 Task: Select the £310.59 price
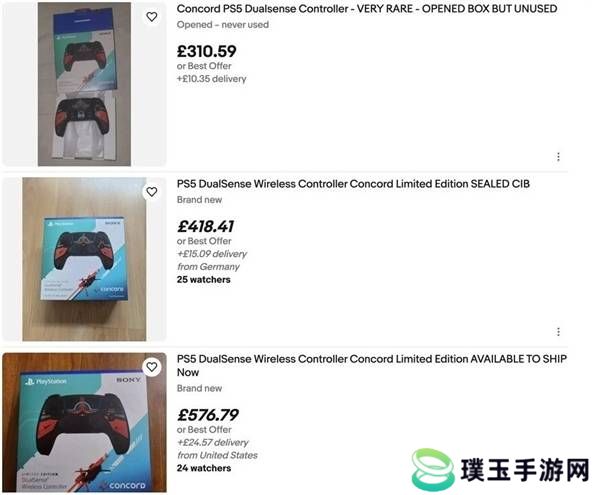(207, 51)
